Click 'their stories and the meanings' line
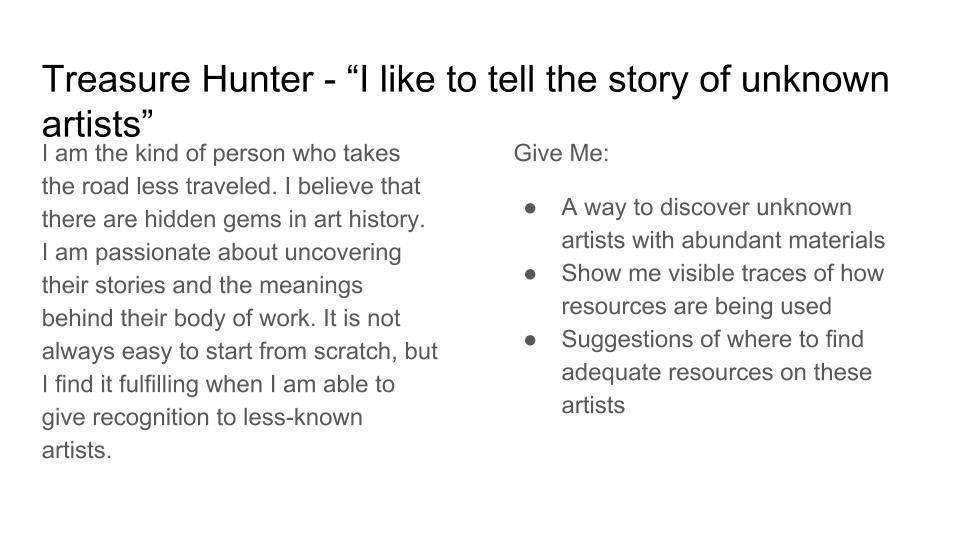Image resolution: width=960 pixels, height=540 pixels. [202, 286]
